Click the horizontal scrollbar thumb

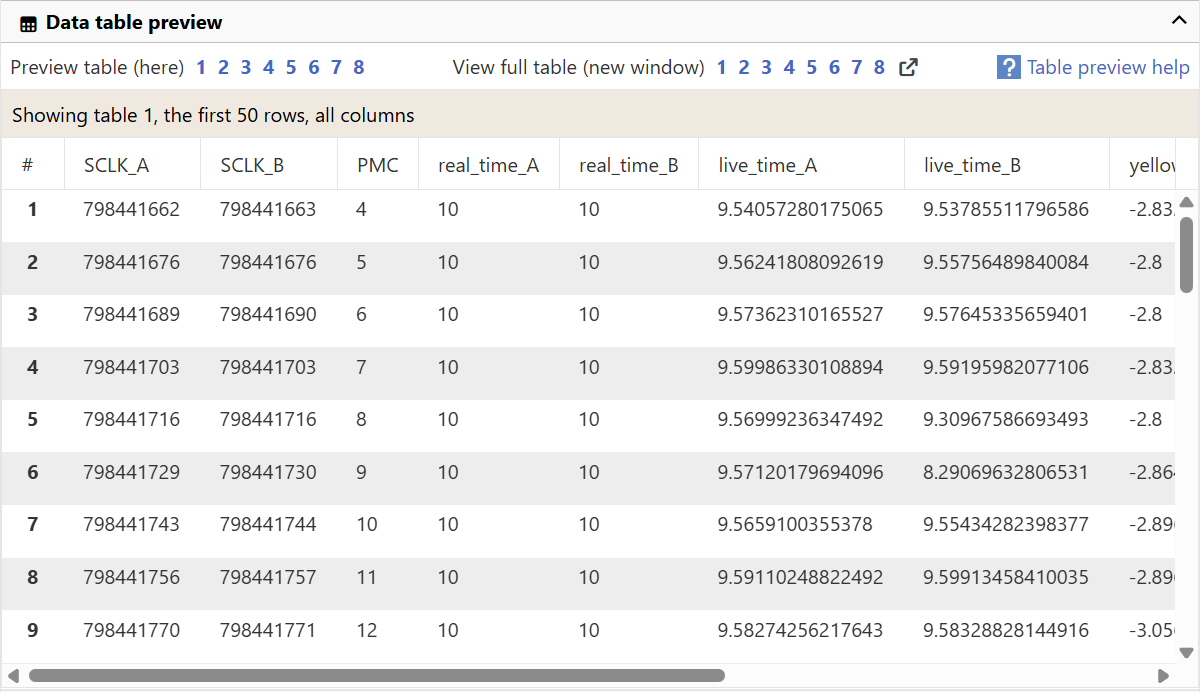pyautogui.click(x=376, y=676)
